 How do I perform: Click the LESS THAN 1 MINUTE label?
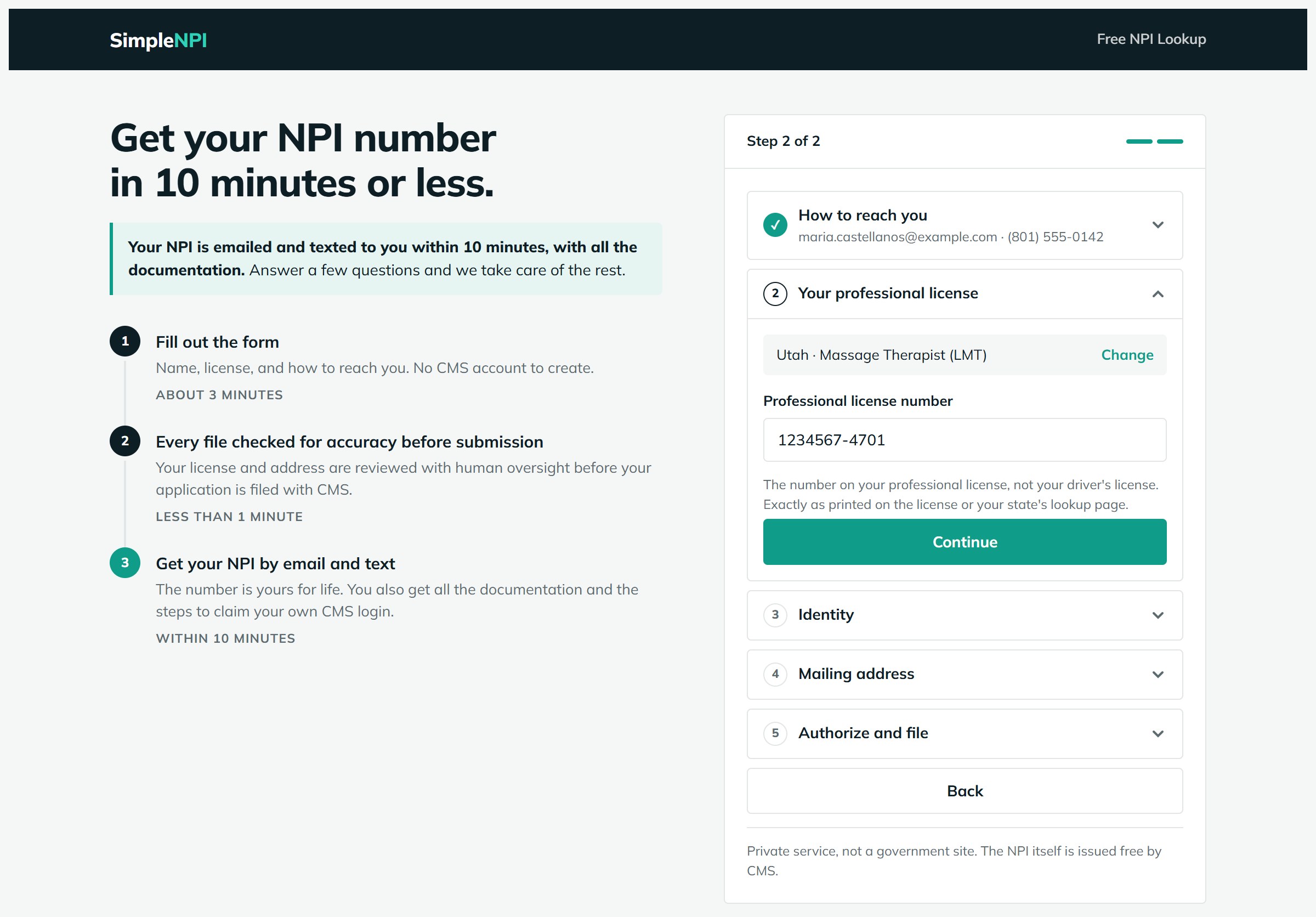coord(229,517)
